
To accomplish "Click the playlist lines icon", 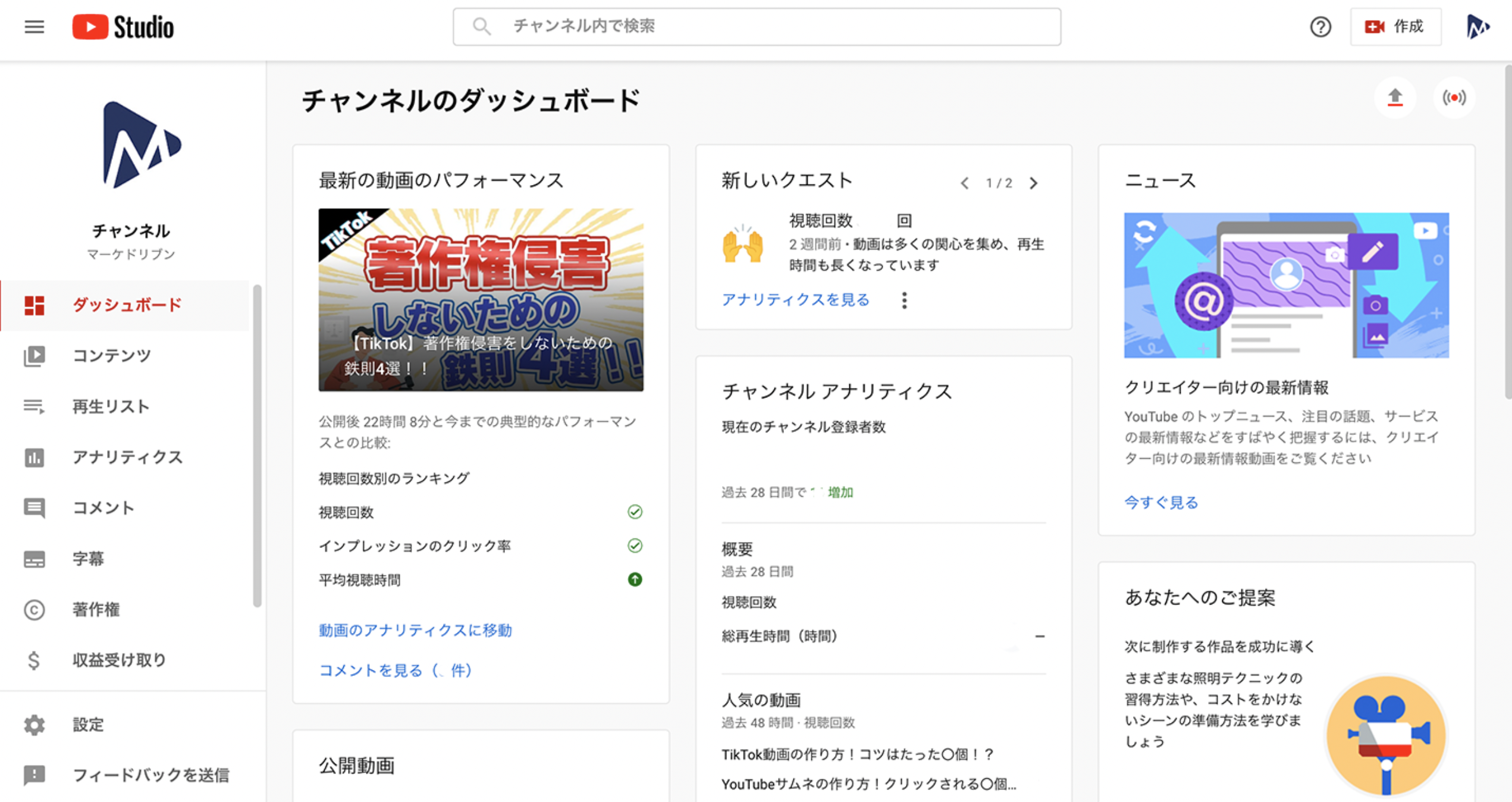I will tap(34, 406).
